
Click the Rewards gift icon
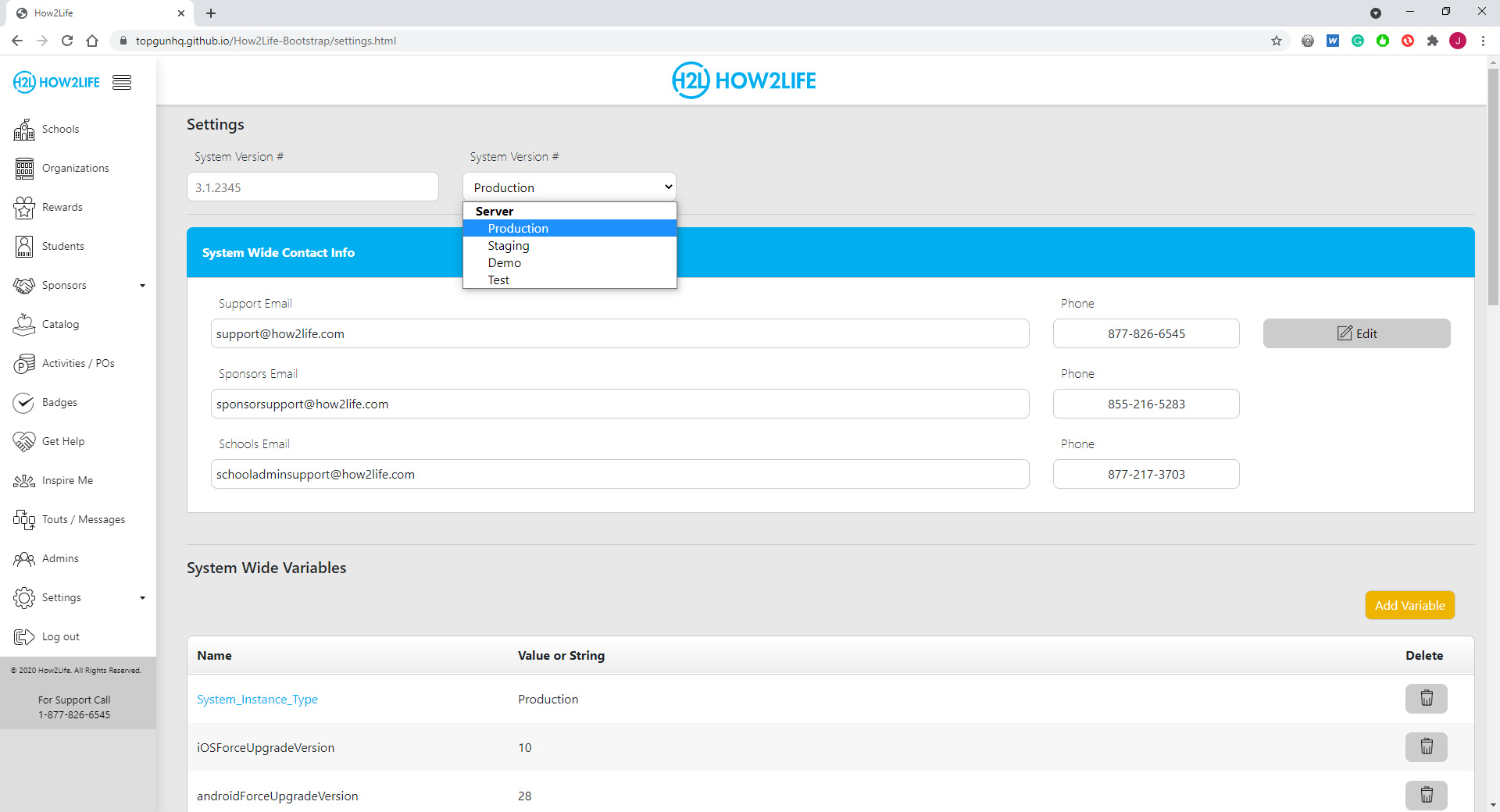coord(24,208)
